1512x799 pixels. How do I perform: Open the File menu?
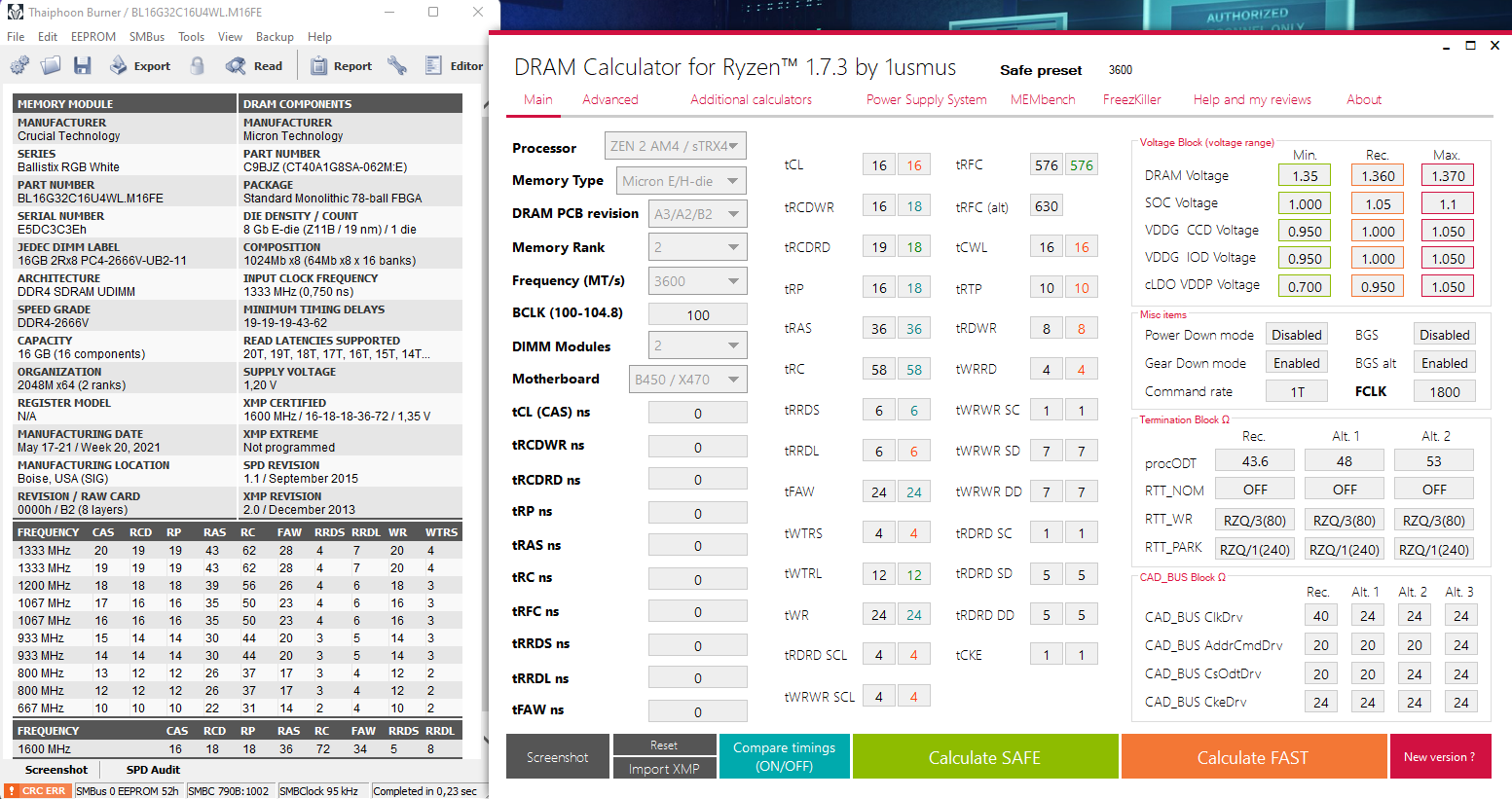(x=16, y=37)
